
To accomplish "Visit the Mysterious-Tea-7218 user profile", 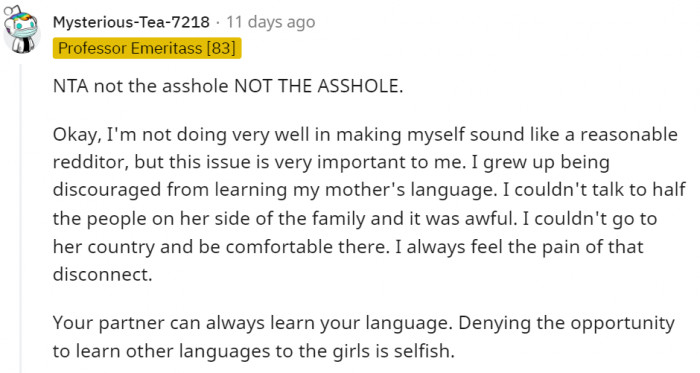I will point(131,22).
